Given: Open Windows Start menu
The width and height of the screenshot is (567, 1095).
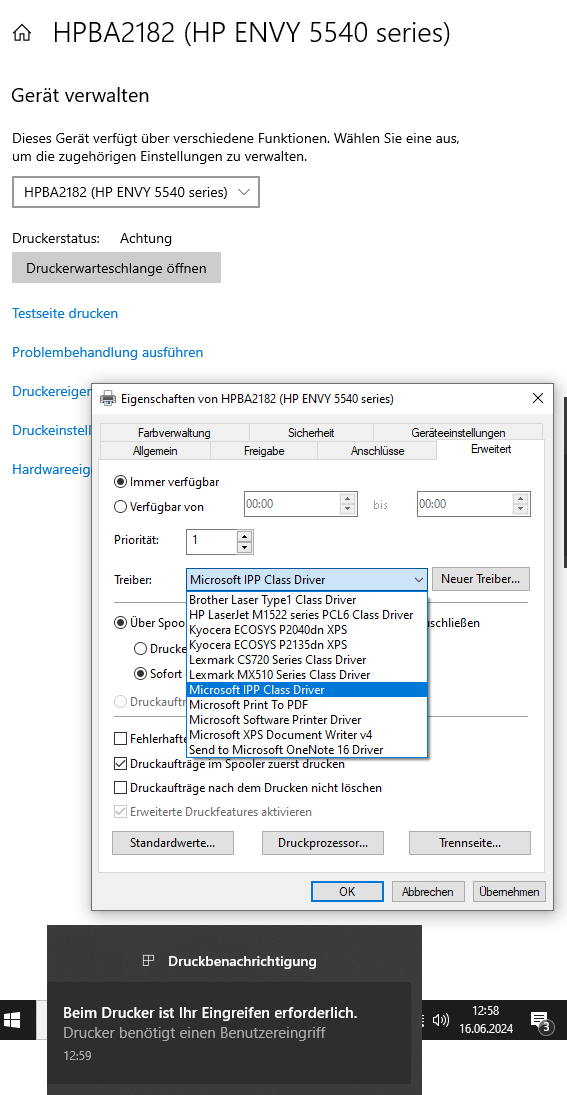Looking at the screenshot, I should coord(12,1020).
